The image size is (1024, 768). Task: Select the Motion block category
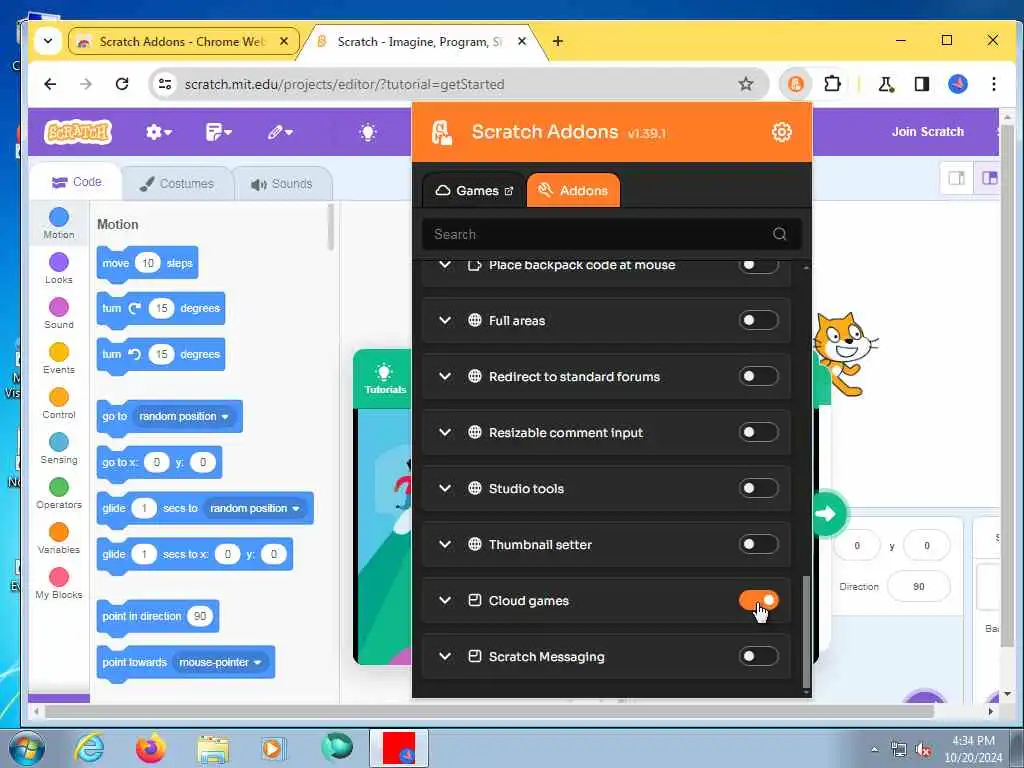[x=59, y=223]
